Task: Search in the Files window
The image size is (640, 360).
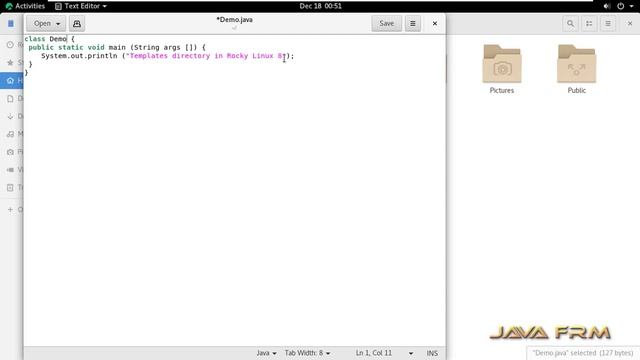Action: click(570, 24)
